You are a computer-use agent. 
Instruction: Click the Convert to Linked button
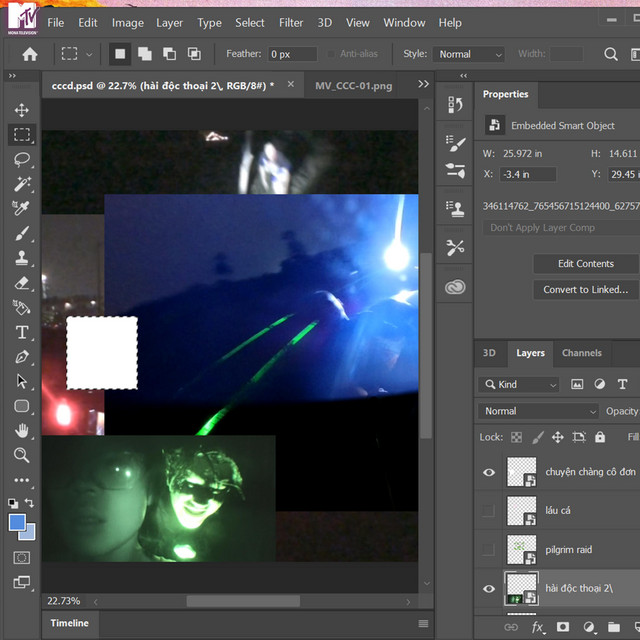(585, 290)
